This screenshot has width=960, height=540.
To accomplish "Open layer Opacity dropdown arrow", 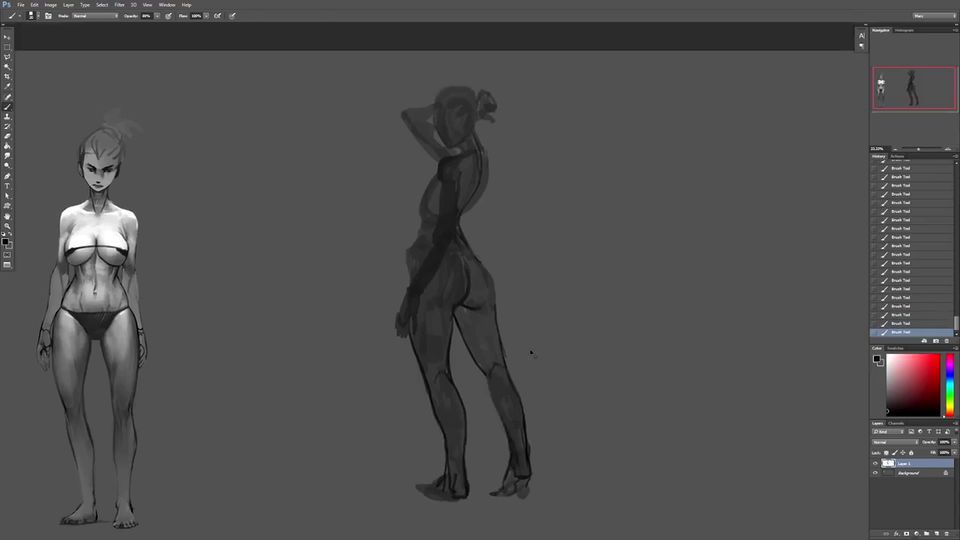I will (x=954, y=441).
